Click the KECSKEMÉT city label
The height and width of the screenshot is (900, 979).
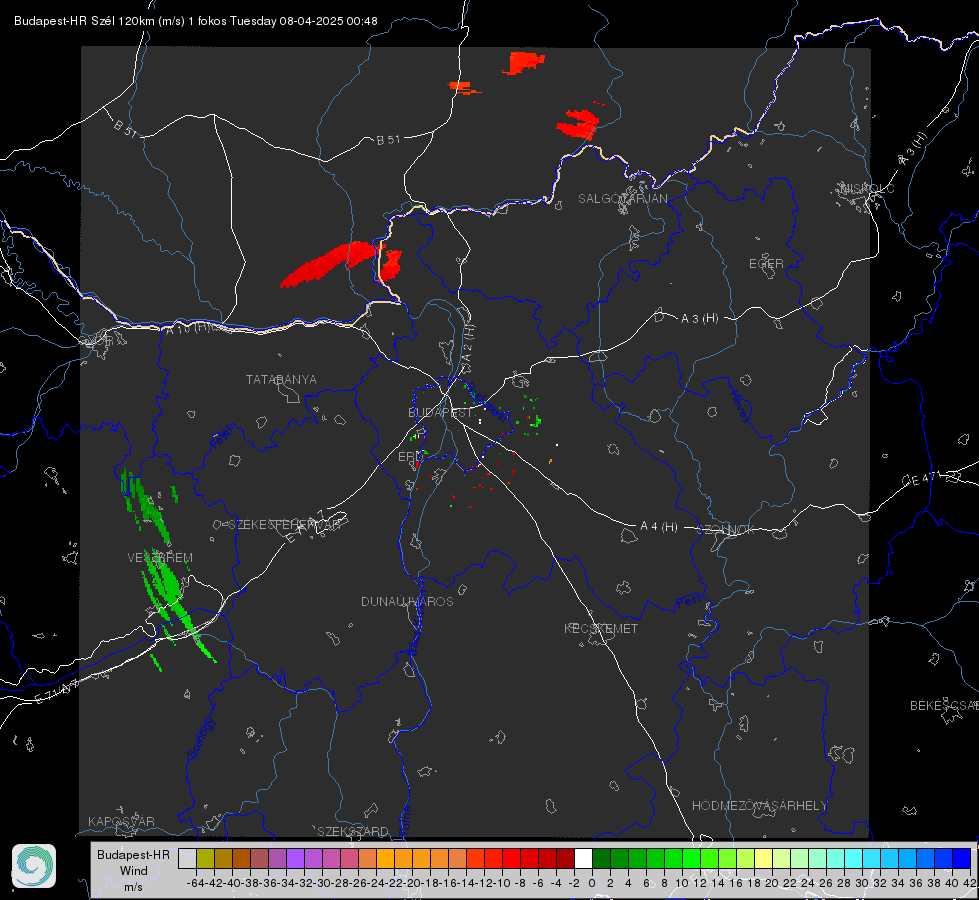tap(601, 629)
